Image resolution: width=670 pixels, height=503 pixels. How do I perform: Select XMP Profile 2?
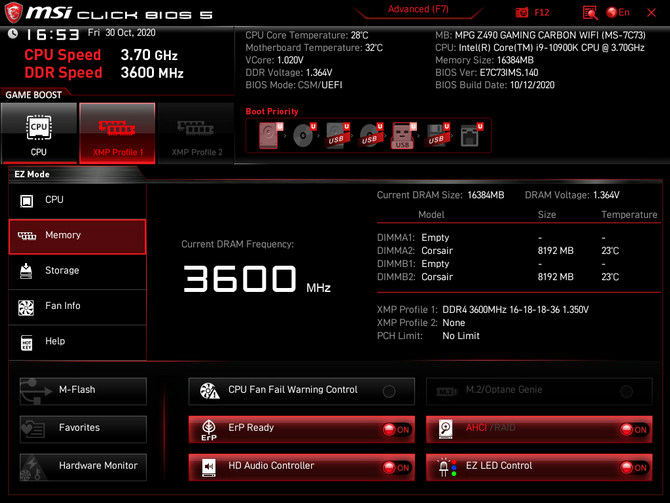[x=196, y=133]
